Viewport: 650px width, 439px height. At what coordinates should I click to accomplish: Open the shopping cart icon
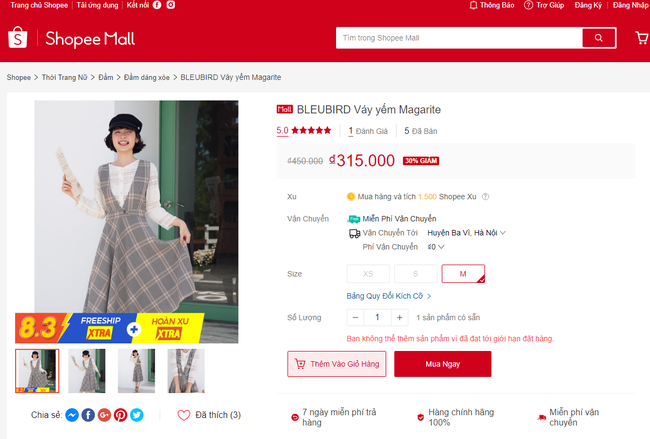click(642, 38)
